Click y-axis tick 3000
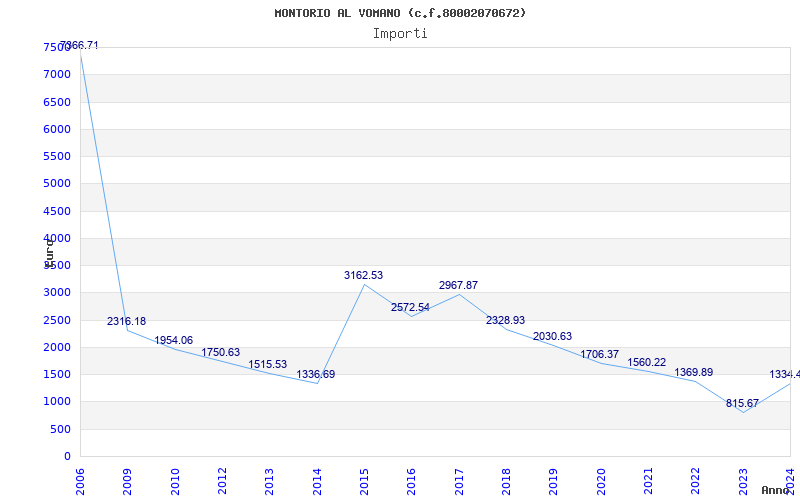 (x=57, y=293)
